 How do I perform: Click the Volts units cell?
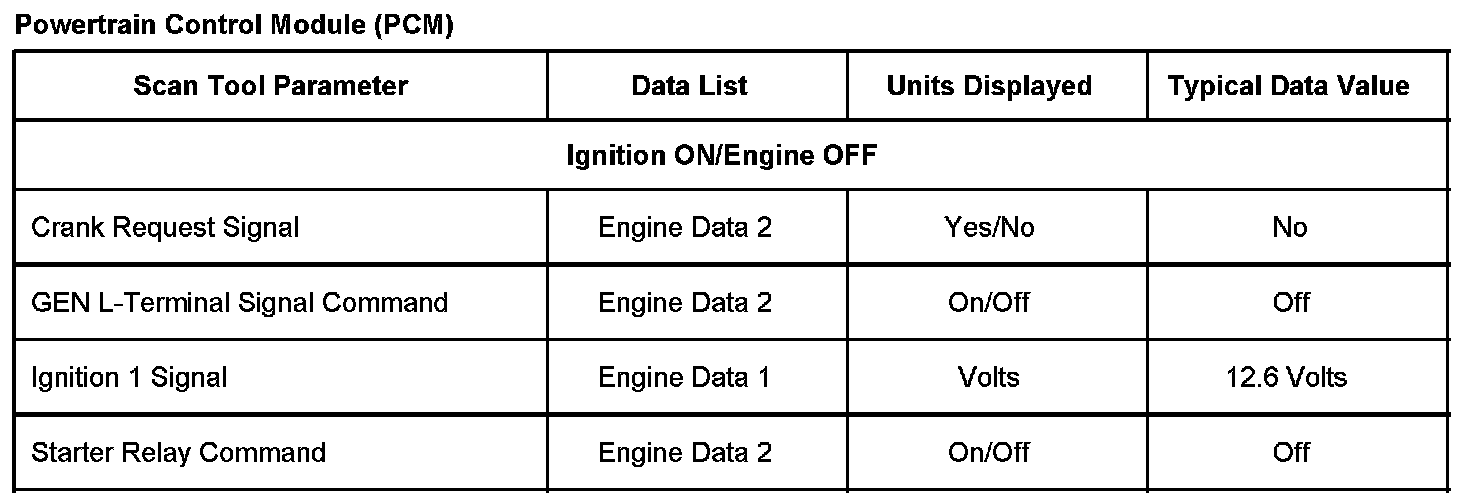point(989,377)
